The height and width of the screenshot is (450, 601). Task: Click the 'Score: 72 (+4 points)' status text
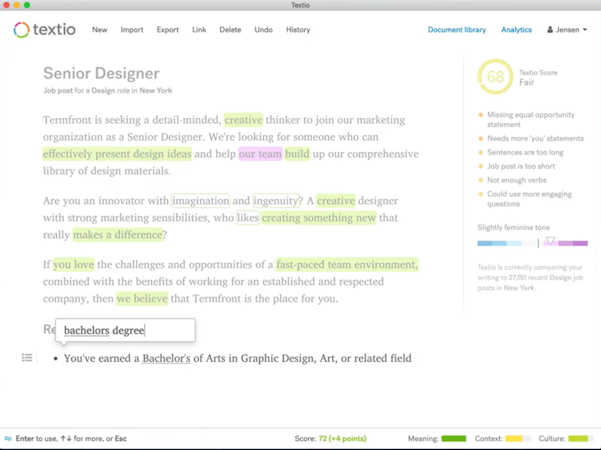coord(330,438)
